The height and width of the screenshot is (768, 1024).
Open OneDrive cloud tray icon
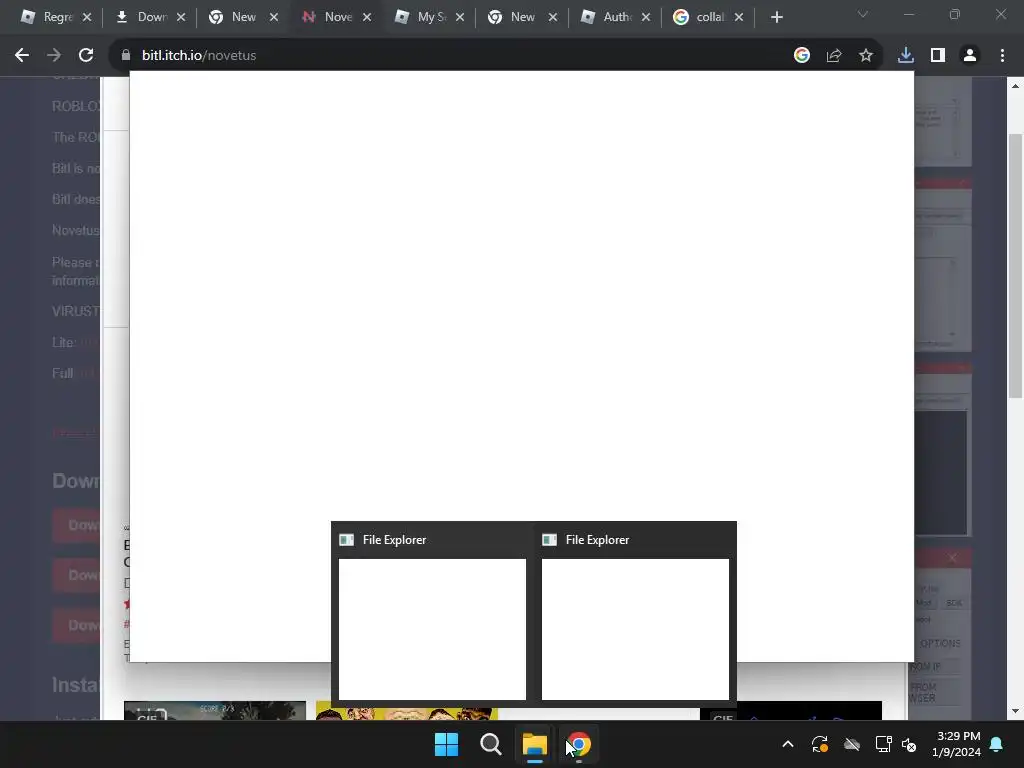pyautogui.click(x=852, y=744)
